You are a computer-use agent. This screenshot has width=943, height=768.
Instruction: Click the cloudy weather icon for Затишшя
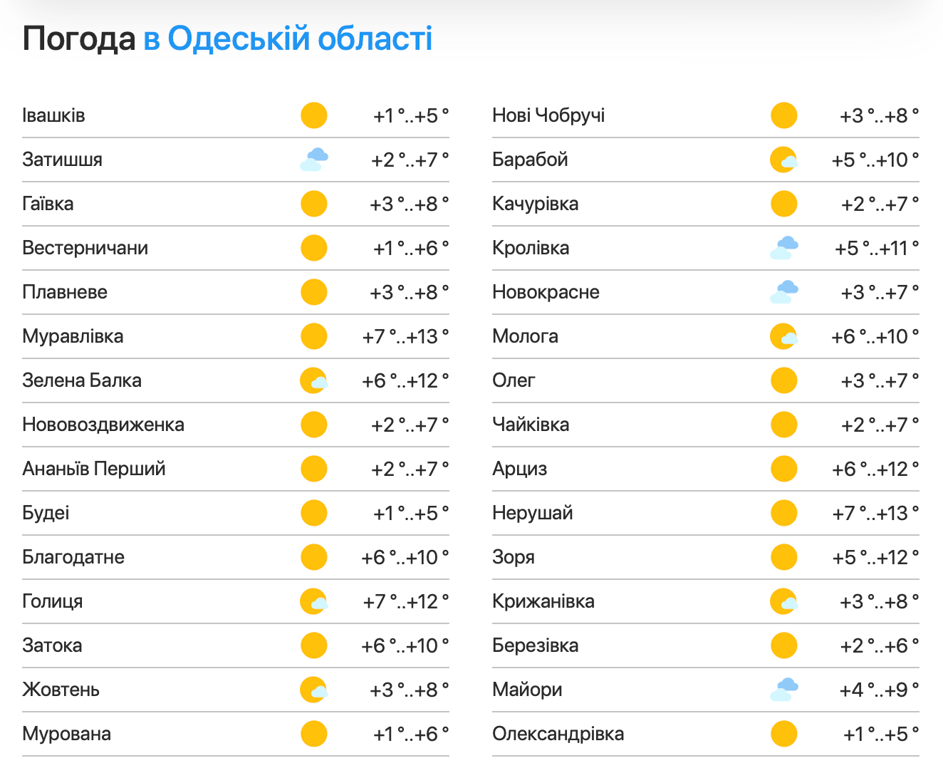tap(314, 160)
